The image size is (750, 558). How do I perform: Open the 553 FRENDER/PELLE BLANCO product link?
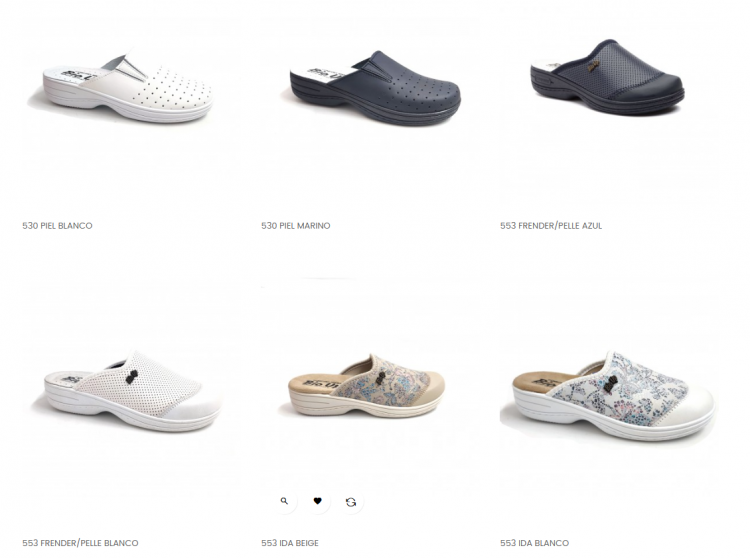point(80,543)
